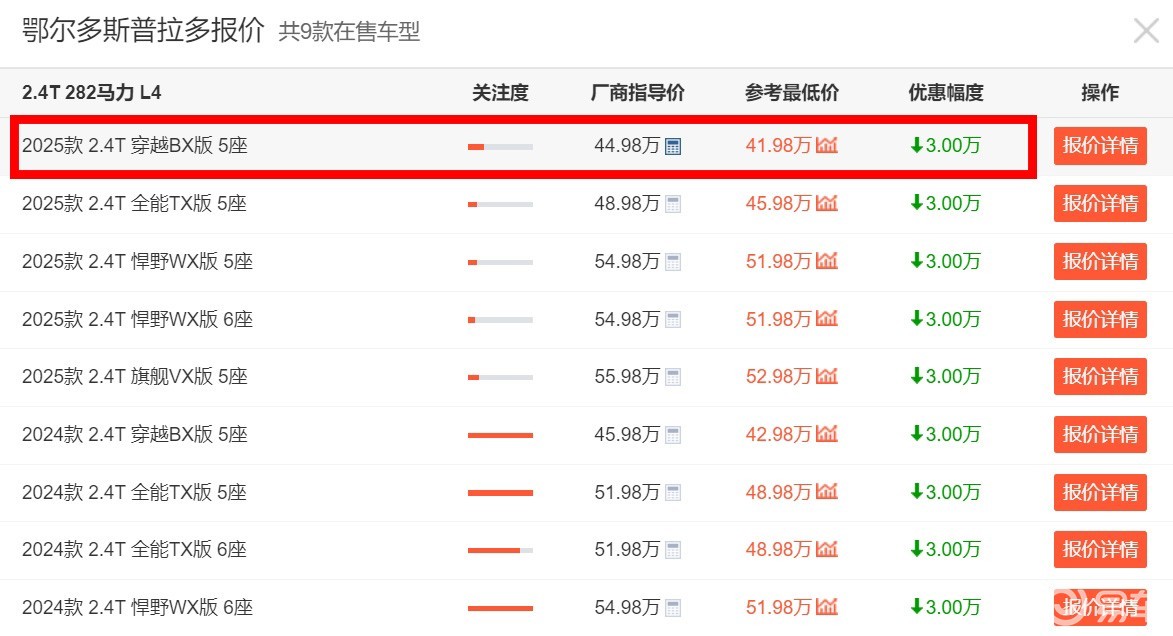Click guide price 55.98万
The width and height of the screenshot is (1173, 636).
627,376
